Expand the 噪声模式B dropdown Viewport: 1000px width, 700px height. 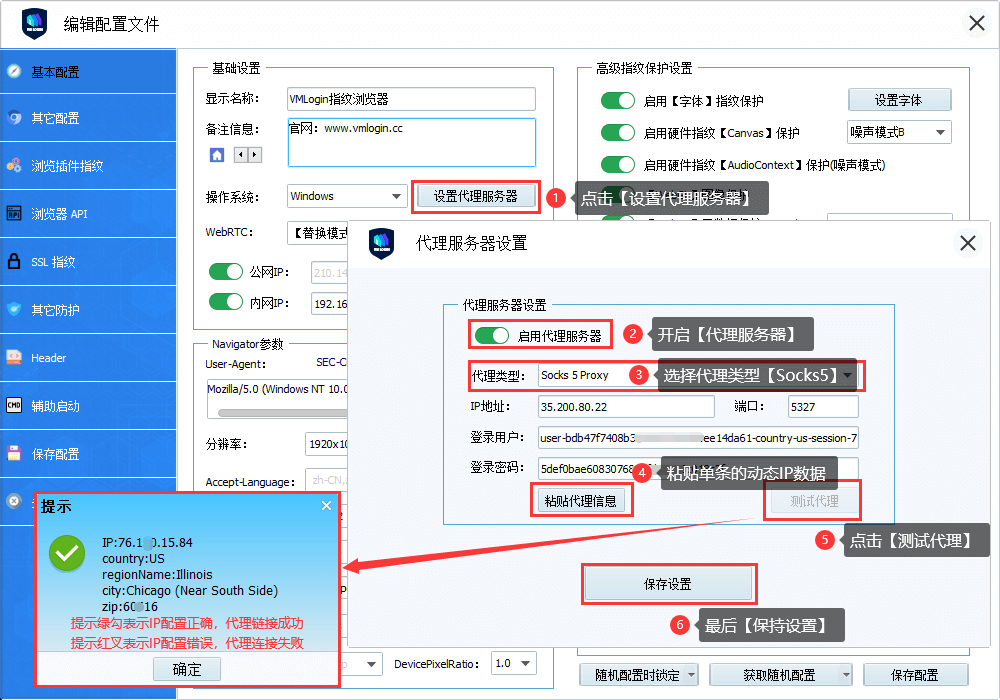(x=899, y=133)
